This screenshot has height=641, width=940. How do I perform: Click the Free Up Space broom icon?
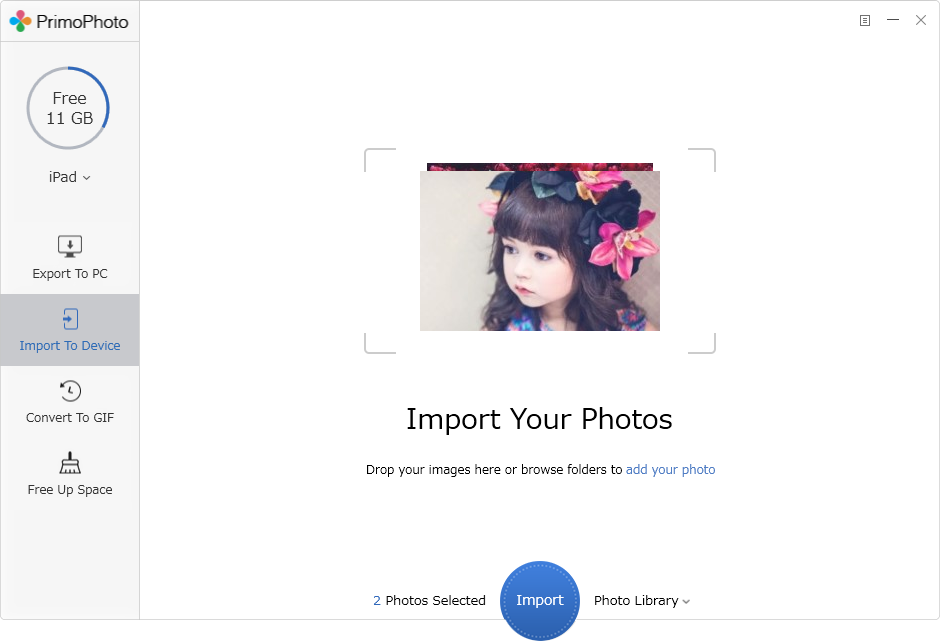[70, 463]
